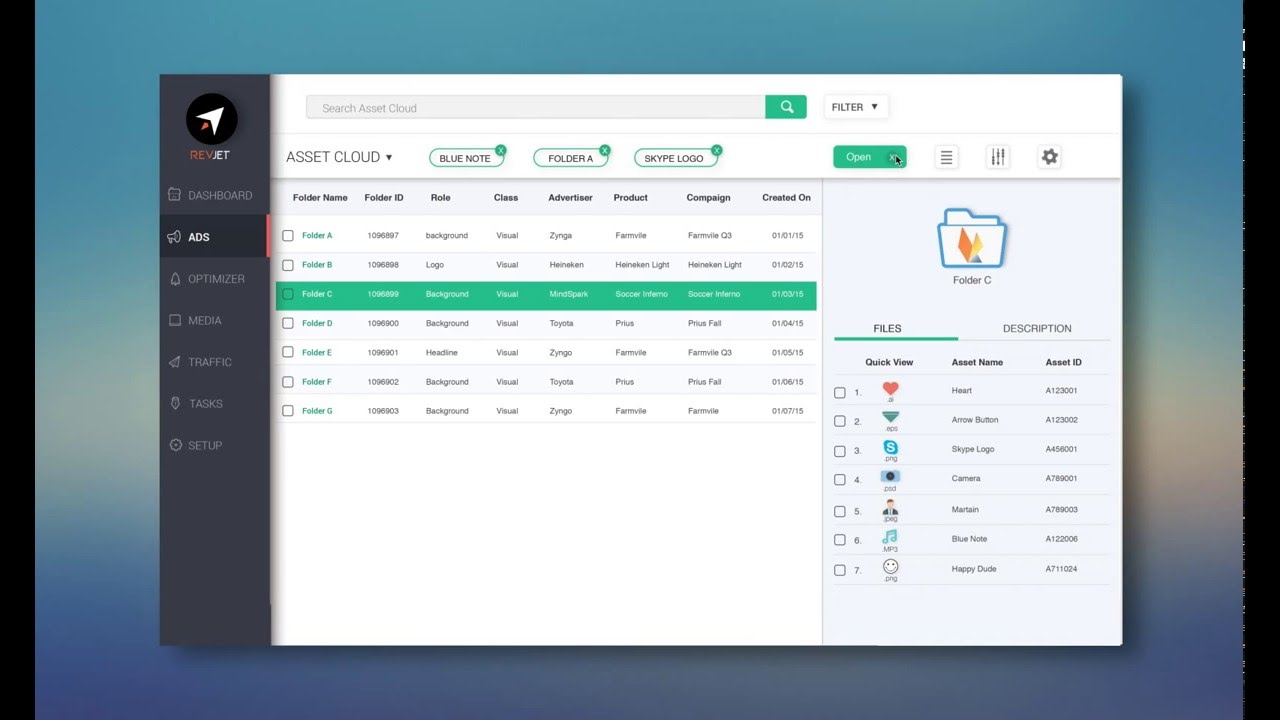Viewport: 1280px width, 720px height.
Task: Tick checkbox for file 5 Martain
Action: pos(840,511)
